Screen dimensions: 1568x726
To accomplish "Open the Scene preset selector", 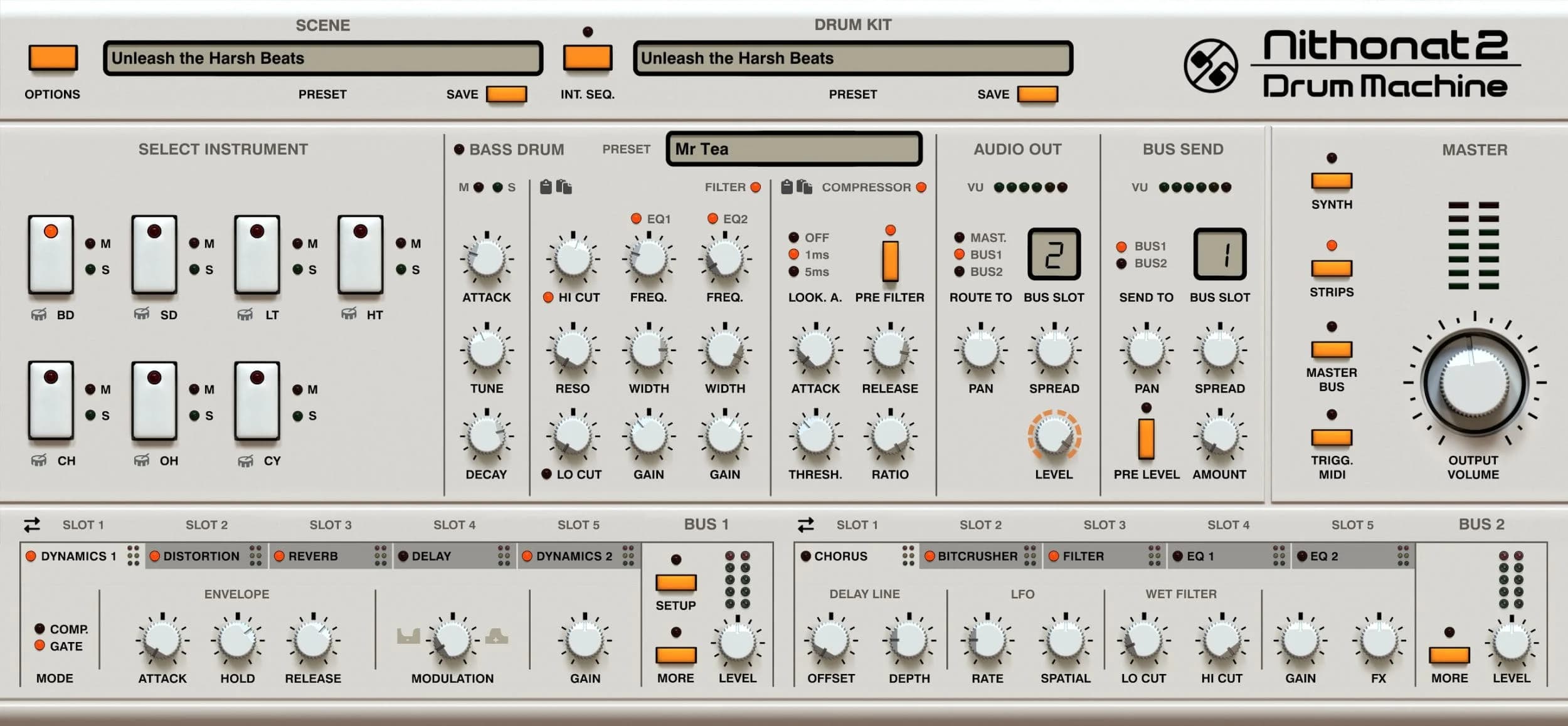I will click(x=322, y=58).
